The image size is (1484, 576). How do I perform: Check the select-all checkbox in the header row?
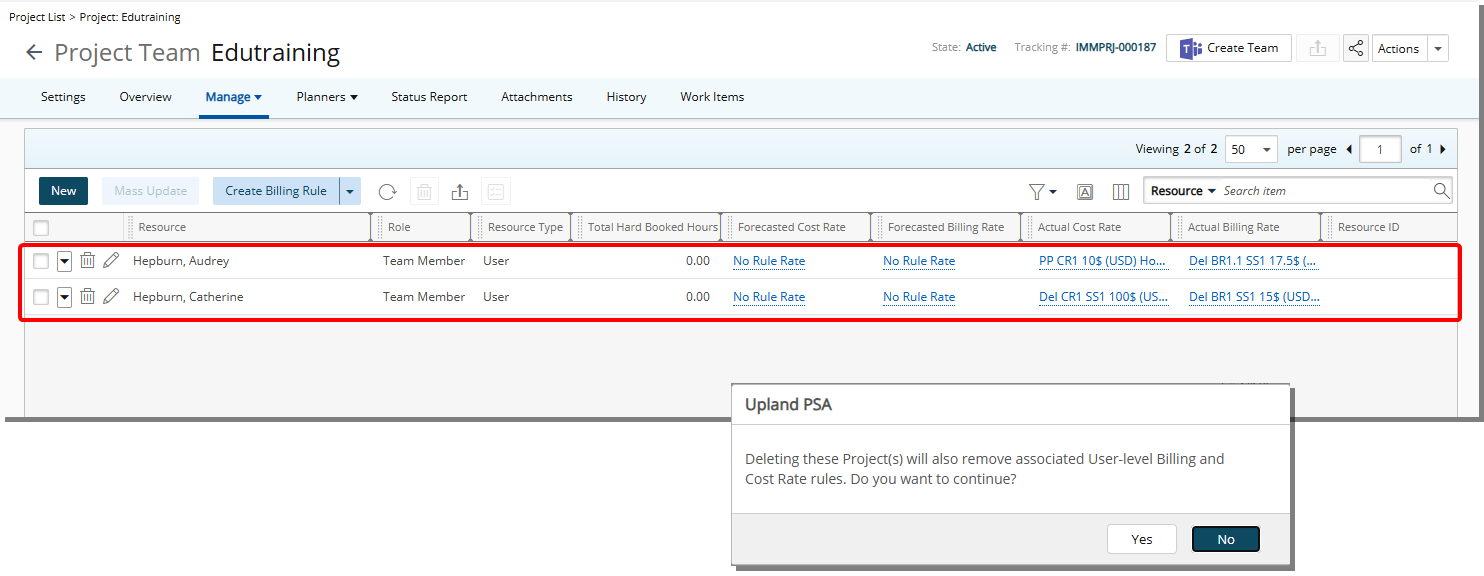[x=41, y=227]
